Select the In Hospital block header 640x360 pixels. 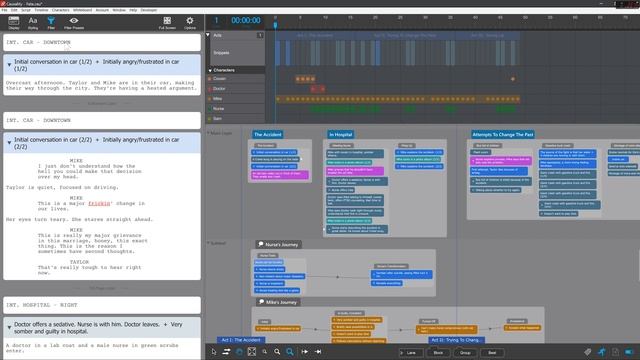[x=340, y=134]
